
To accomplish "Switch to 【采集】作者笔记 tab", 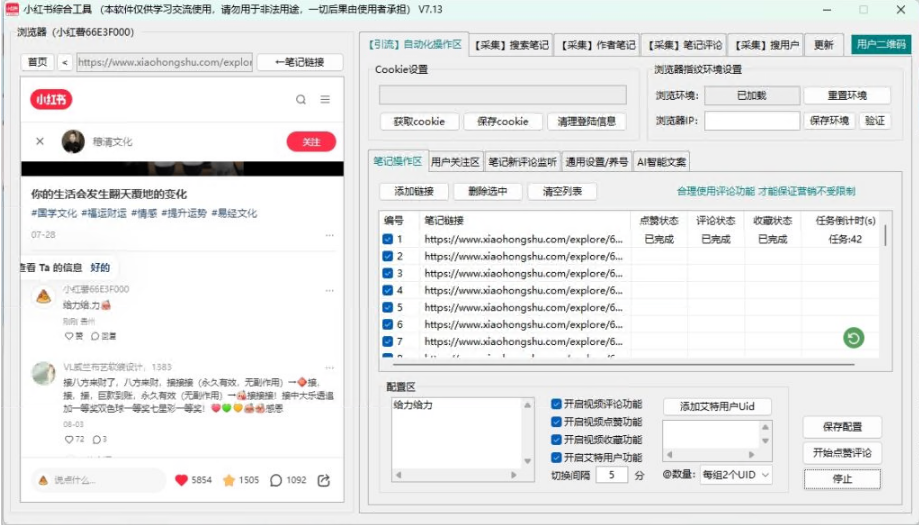I will click(x=597, y=45).
